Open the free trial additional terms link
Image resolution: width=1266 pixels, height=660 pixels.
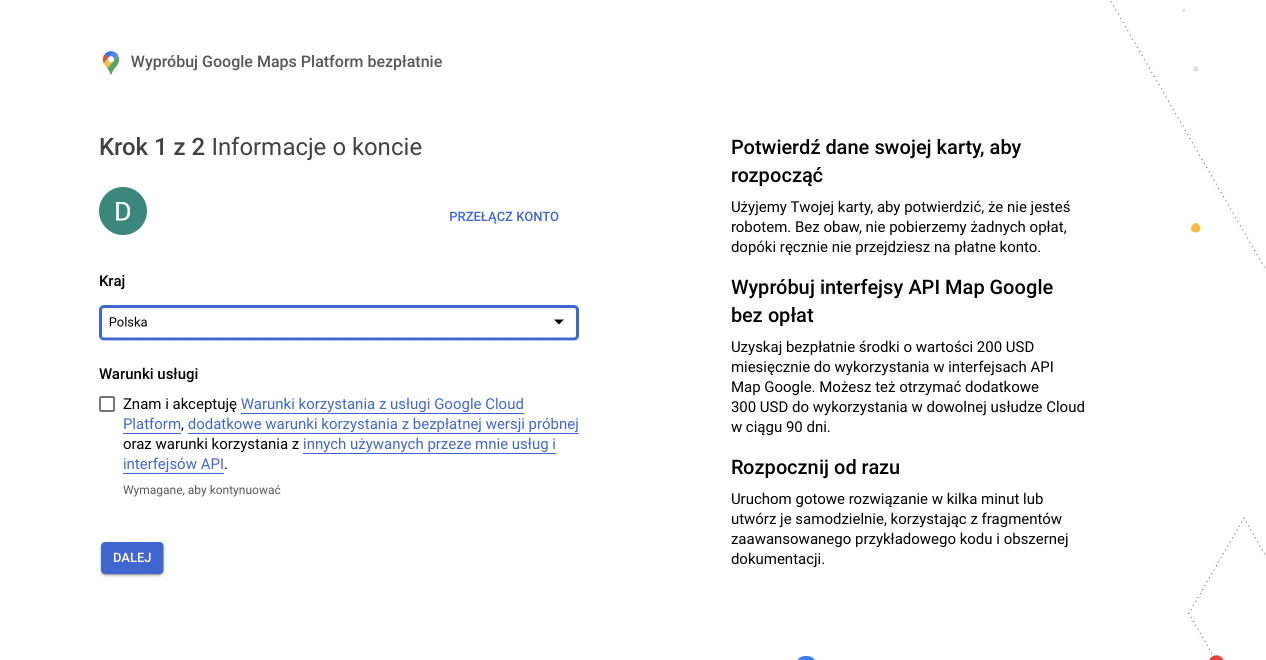[382, 424]
